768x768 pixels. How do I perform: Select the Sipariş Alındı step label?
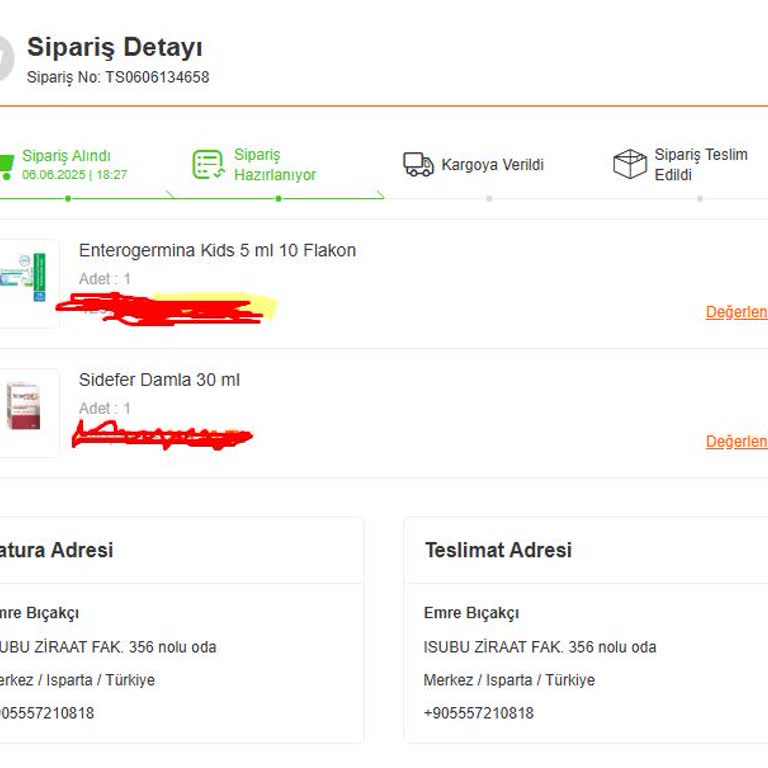(x=67, y=156)
